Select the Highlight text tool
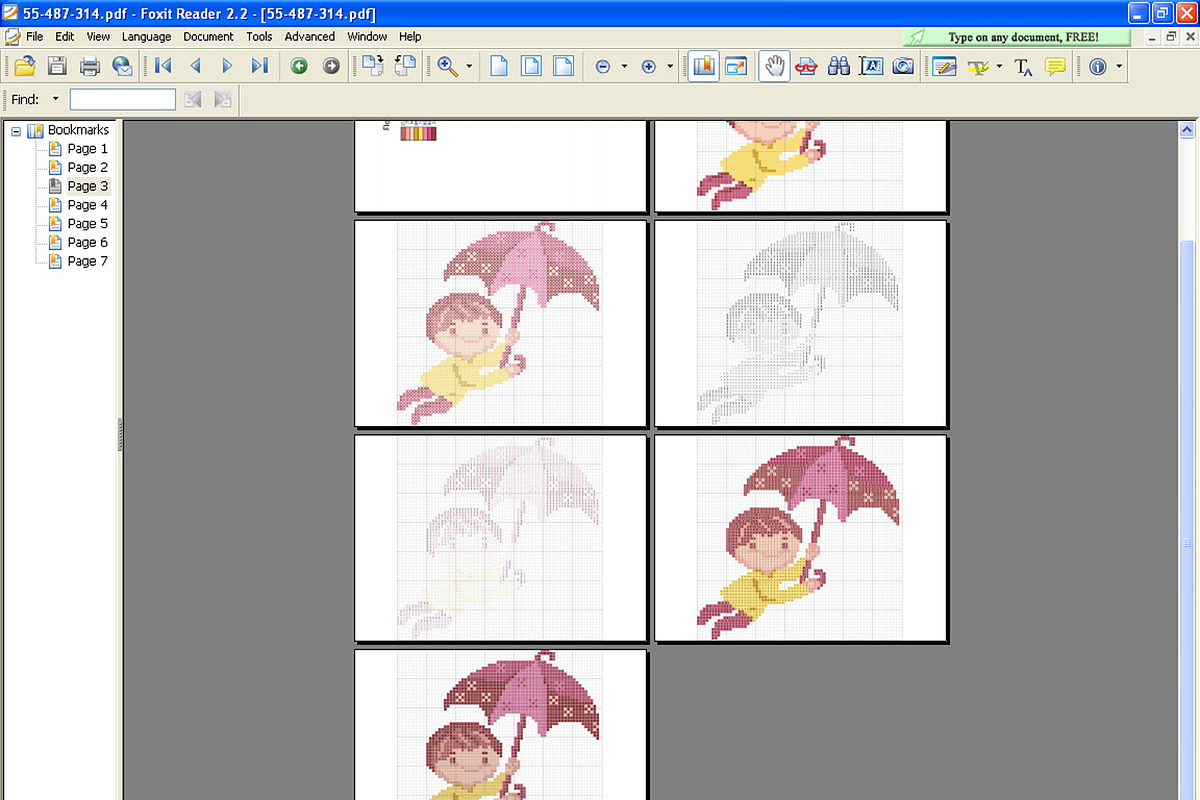This screenshot has height=800, width=1200. 979,67
